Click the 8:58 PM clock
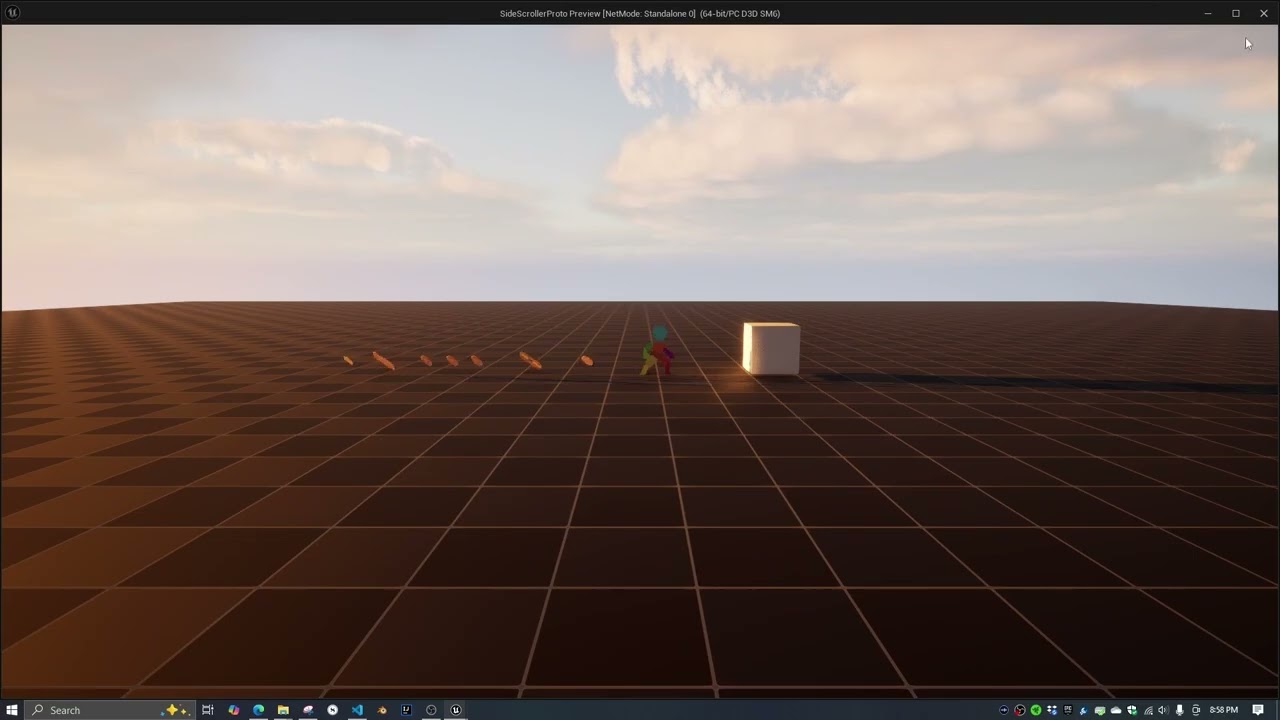Screen dimensions: 1280x720 coord(1224,710)
